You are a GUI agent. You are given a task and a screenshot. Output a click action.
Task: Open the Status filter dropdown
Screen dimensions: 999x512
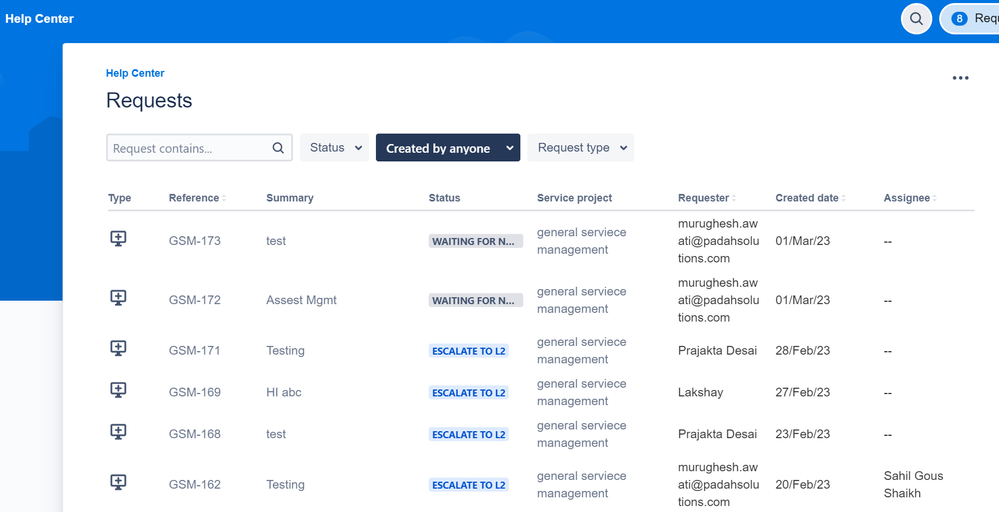334,148
